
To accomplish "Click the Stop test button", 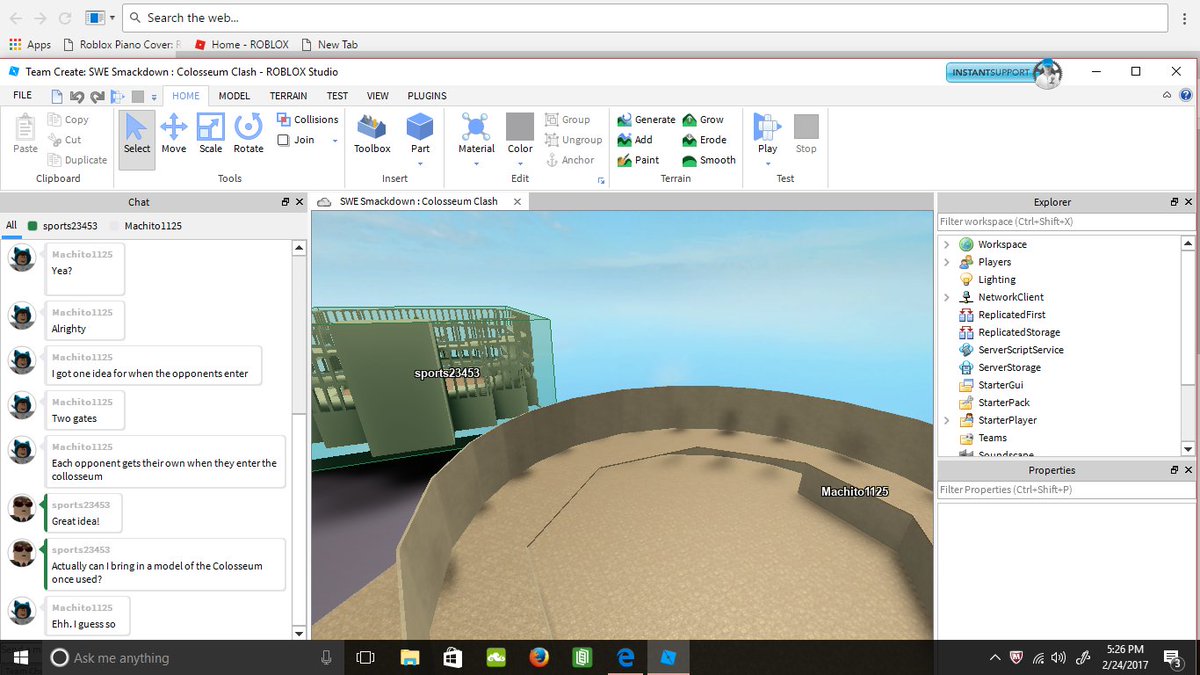I will pos(806,134).
